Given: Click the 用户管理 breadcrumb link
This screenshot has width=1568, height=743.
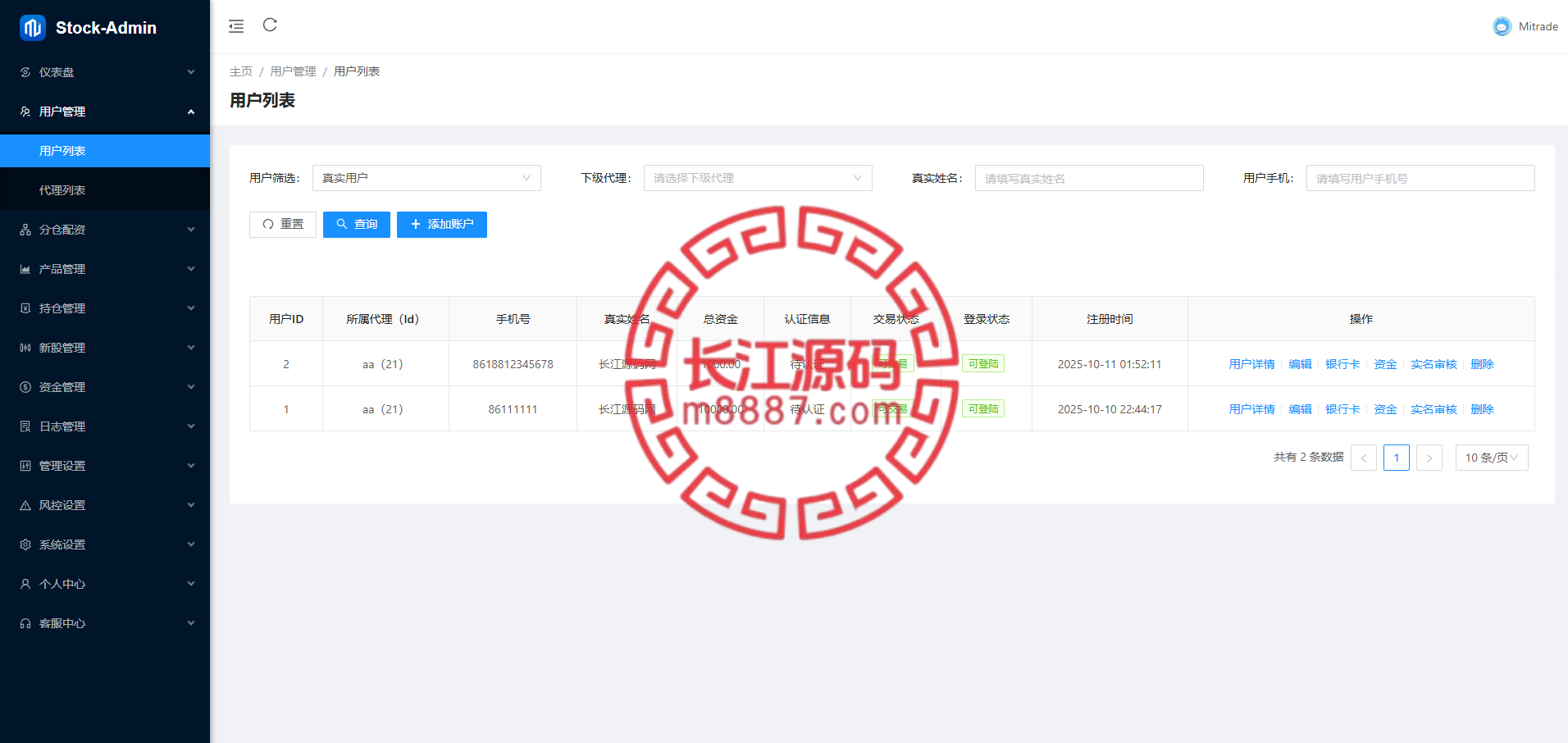Looking at the screenshot, I should (x=293, y=71).
